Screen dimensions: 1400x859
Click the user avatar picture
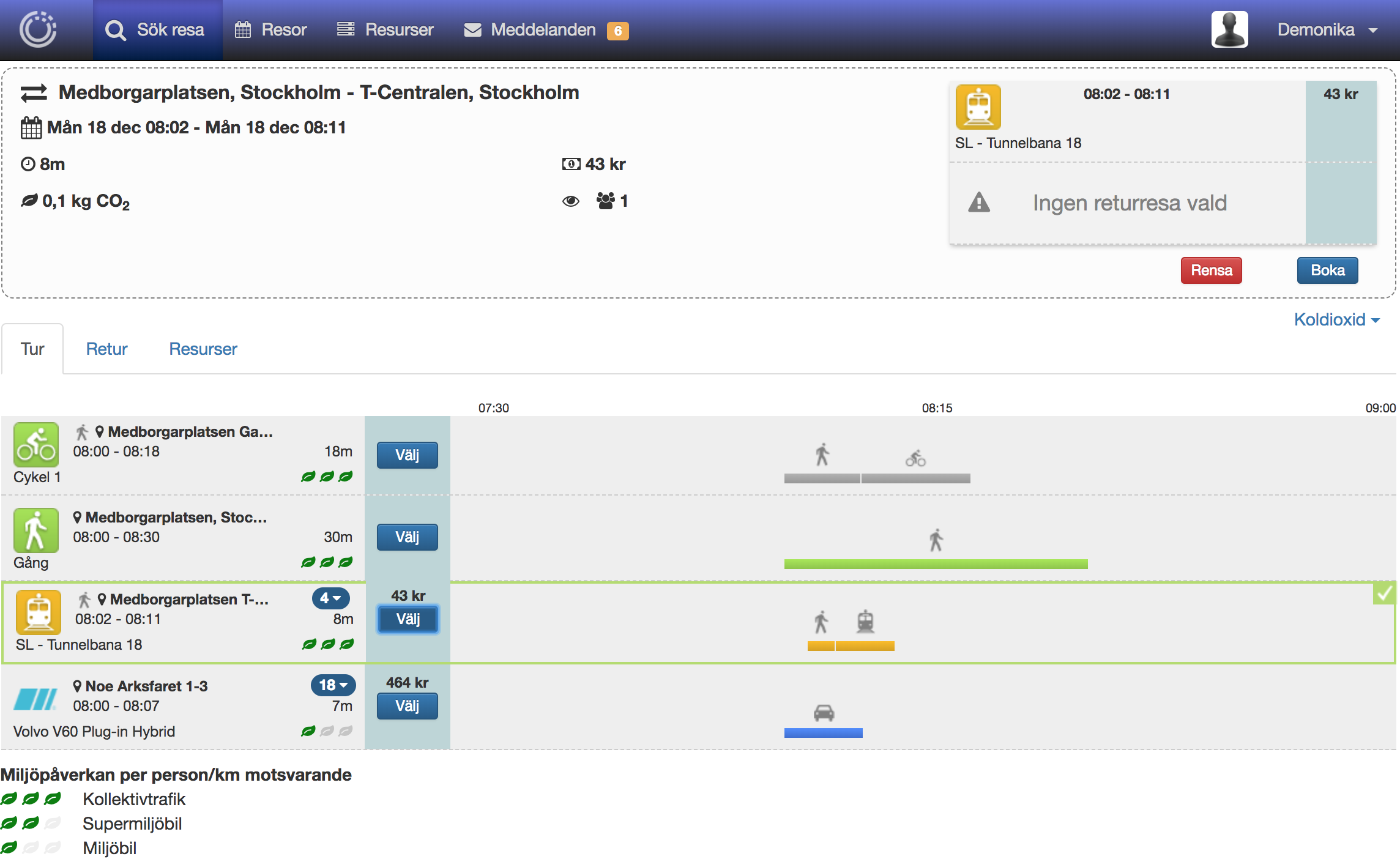[x=1229, y=29]
